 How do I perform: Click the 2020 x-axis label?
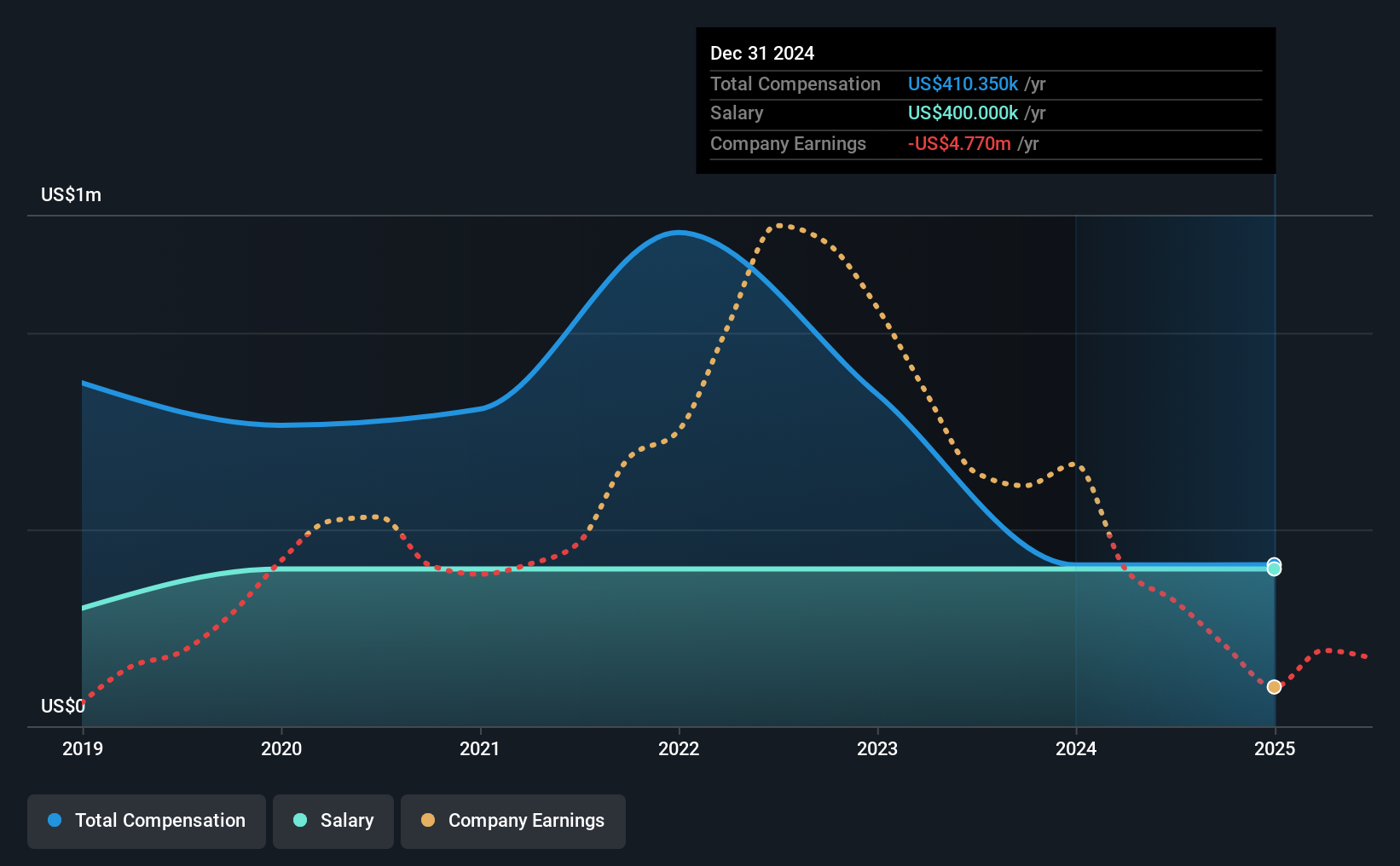(x=281, y=748)
